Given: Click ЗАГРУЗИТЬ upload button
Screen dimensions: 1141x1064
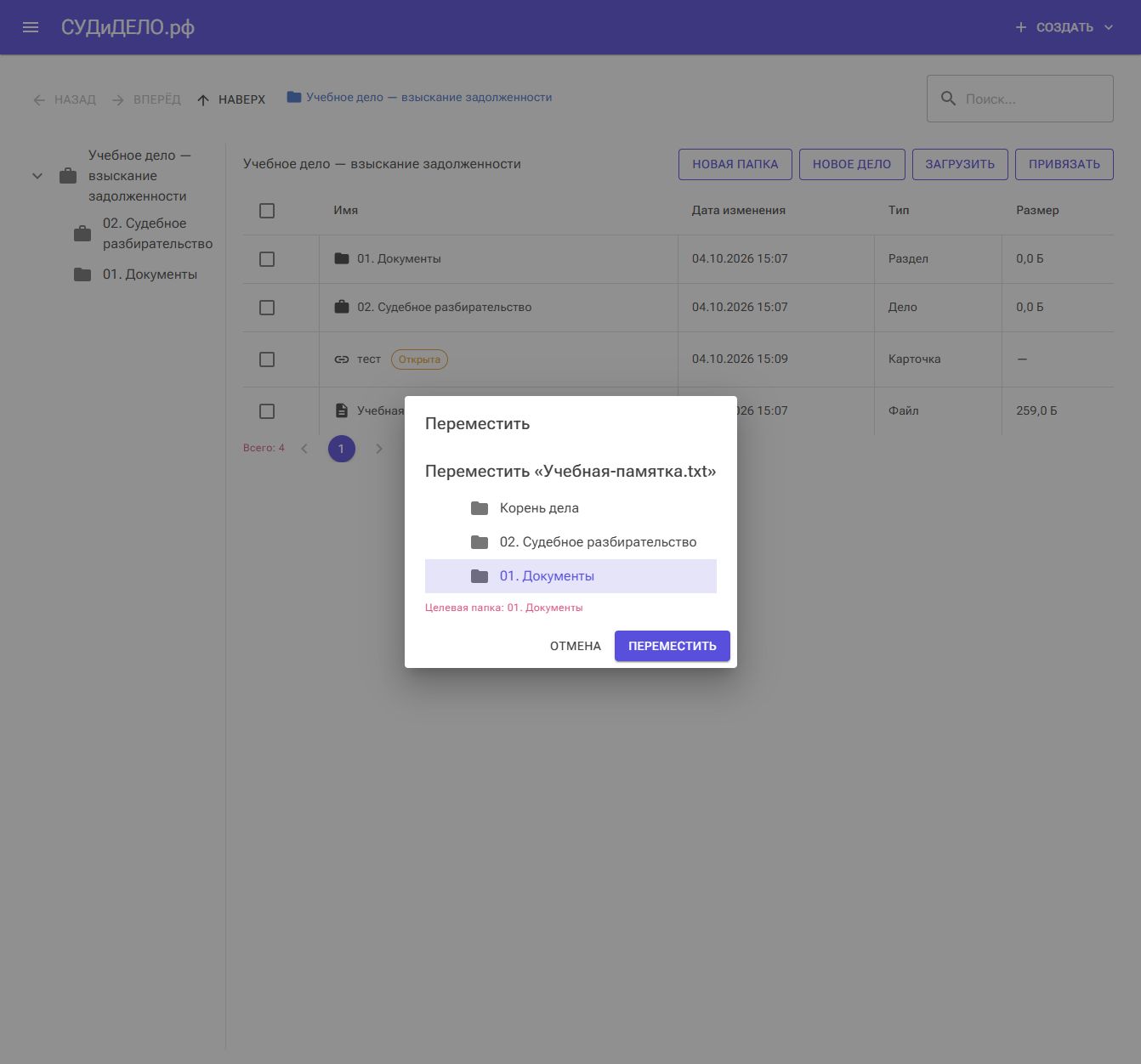Looking at the screenshot, I should click(960, 164).
